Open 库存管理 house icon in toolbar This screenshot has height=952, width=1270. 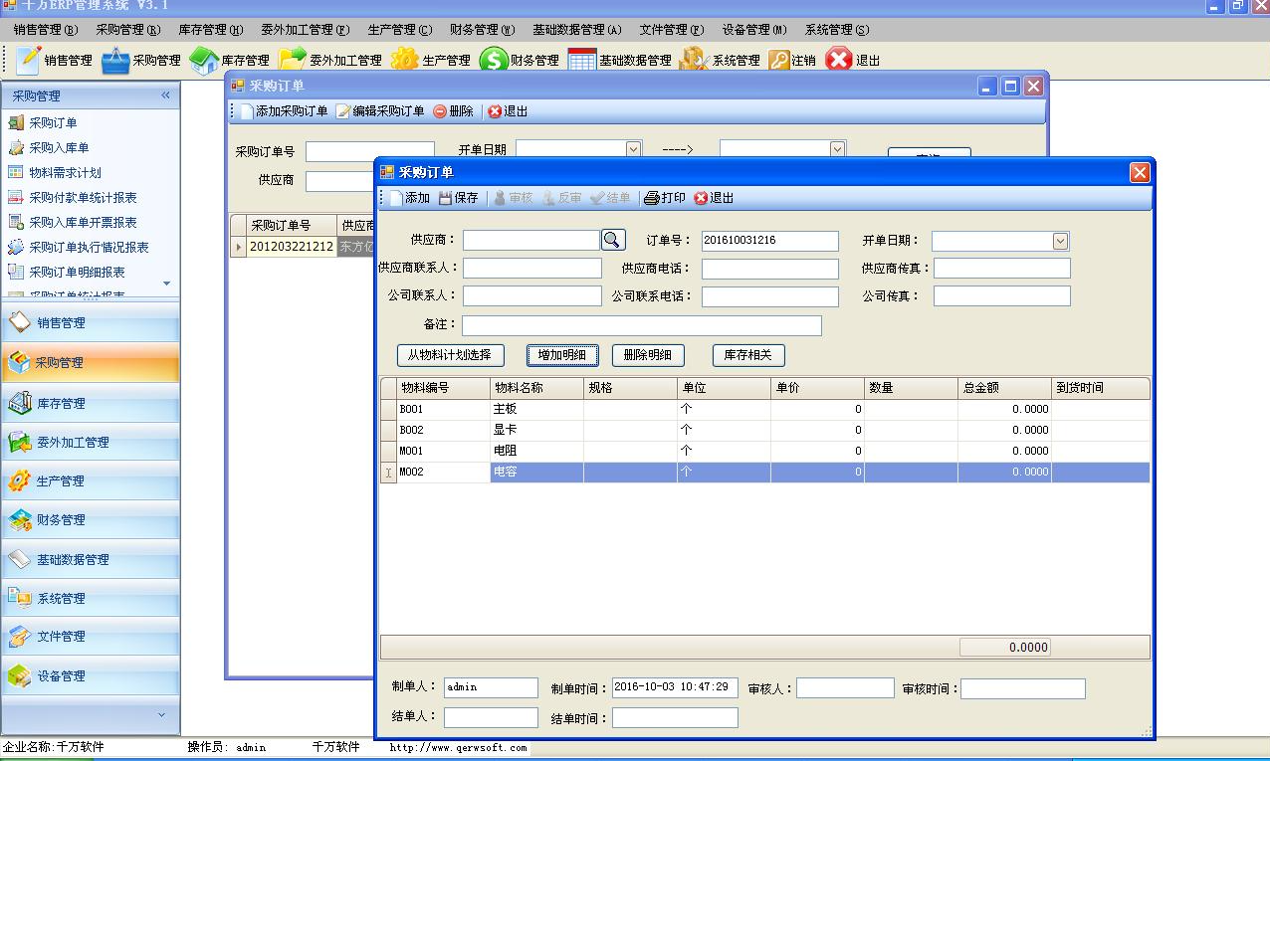point(203,60)
